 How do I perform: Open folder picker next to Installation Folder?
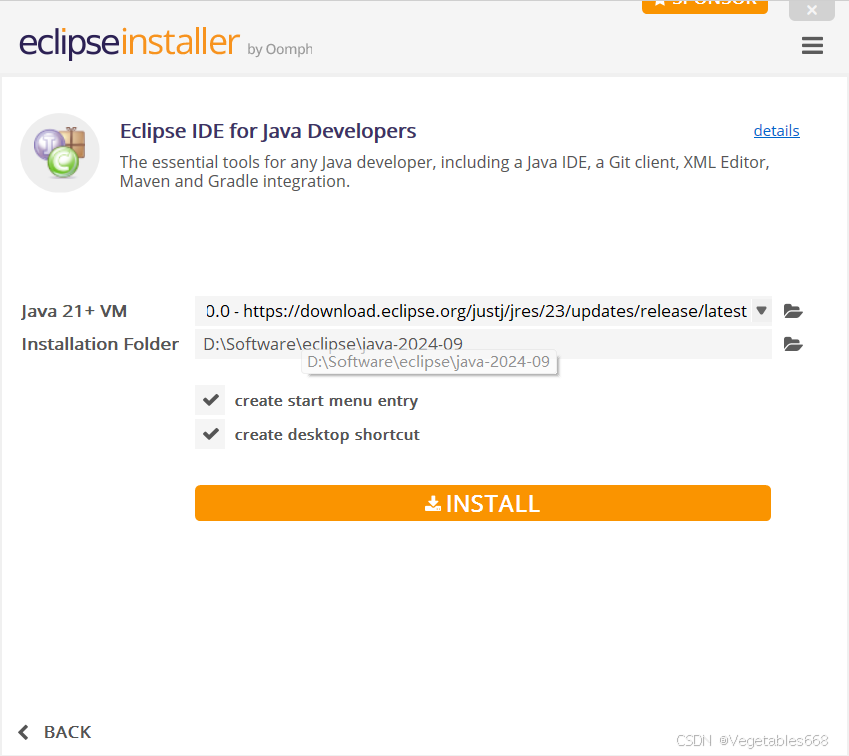793,344
